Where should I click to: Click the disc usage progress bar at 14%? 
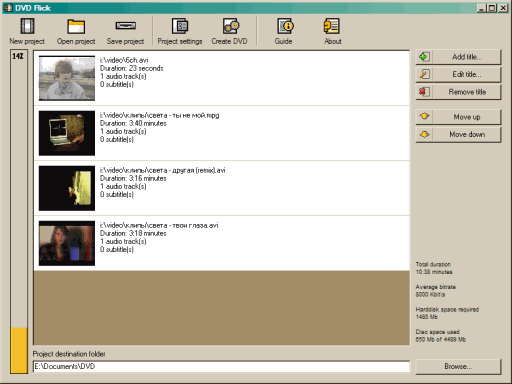click(x=19, y=212)
